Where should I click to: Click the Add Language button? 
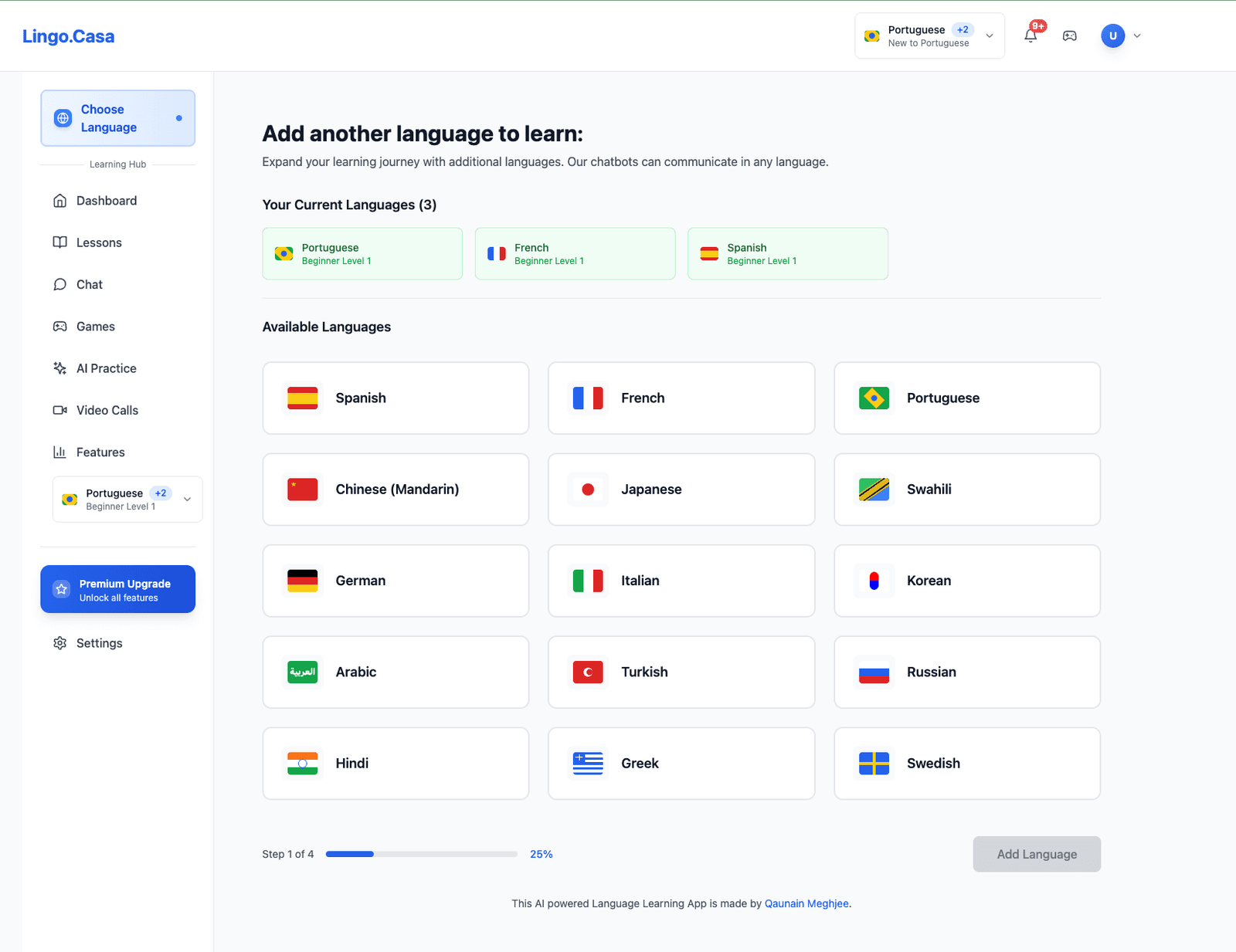click(1036, 854)
